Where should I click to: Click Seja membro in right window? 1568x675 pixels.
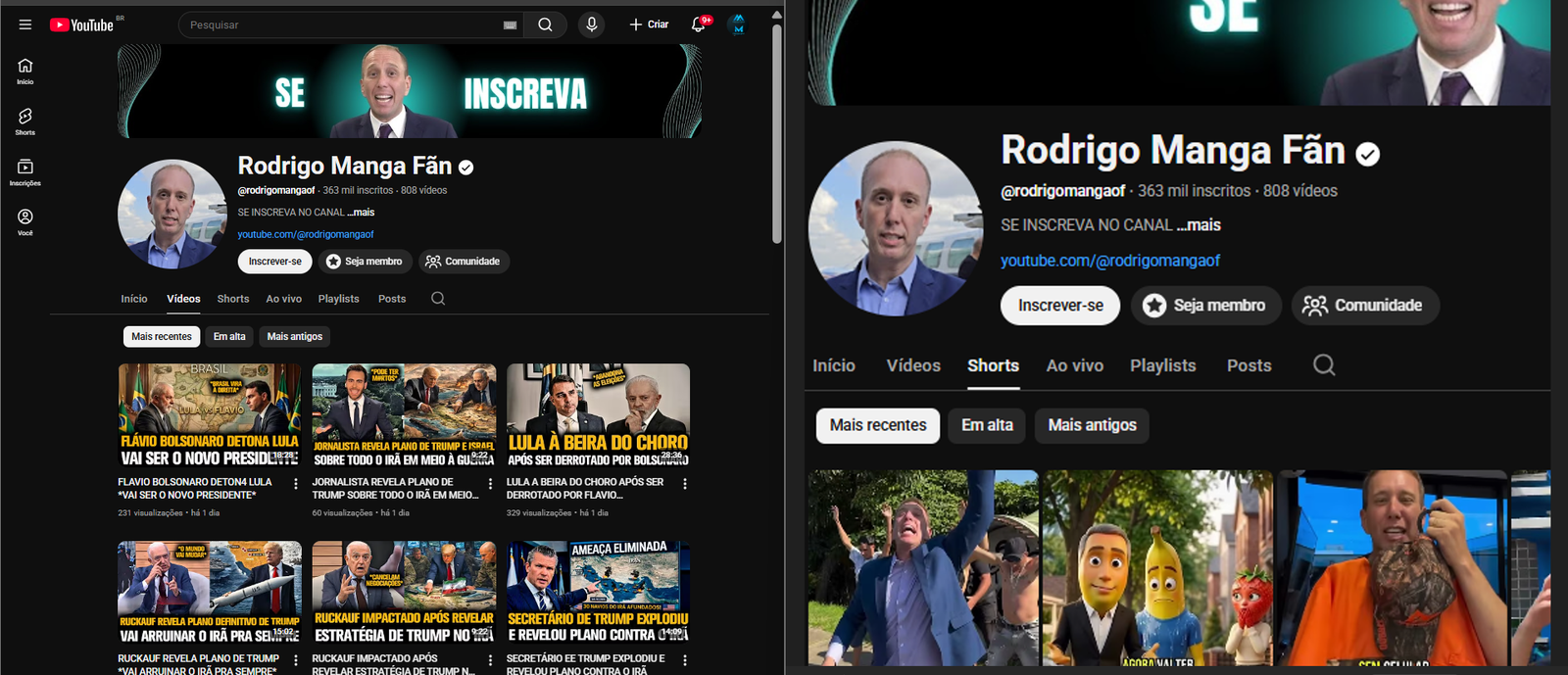(1205, 306)
